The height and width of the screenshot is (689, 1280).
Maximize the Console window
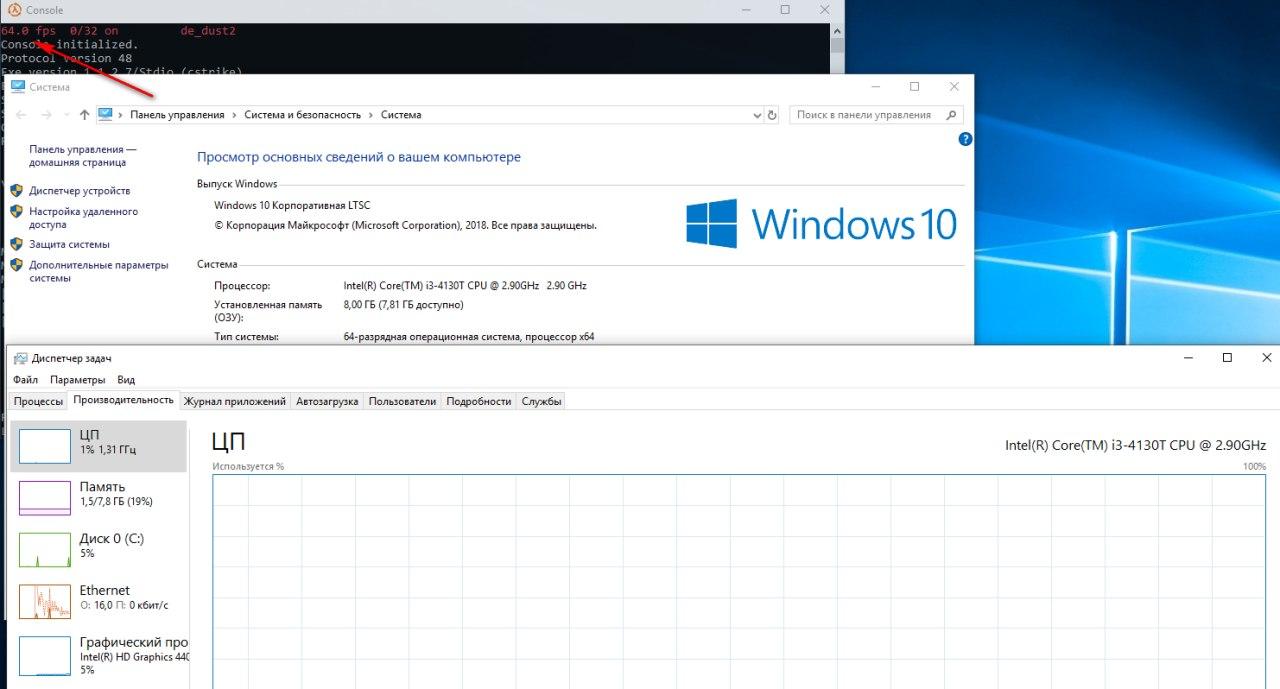(785, 10)
